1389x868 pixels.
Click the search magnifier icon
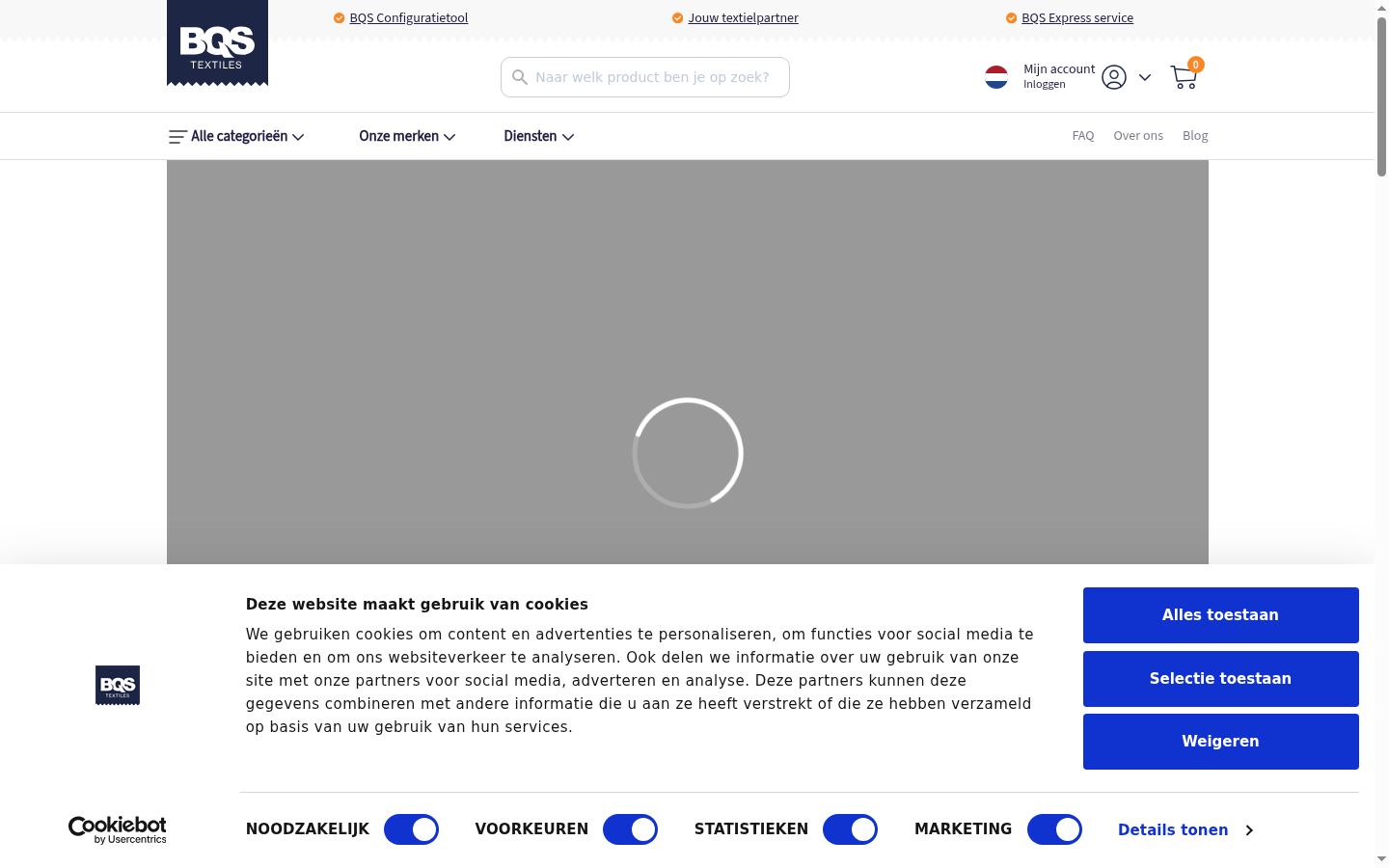(520, 77)
